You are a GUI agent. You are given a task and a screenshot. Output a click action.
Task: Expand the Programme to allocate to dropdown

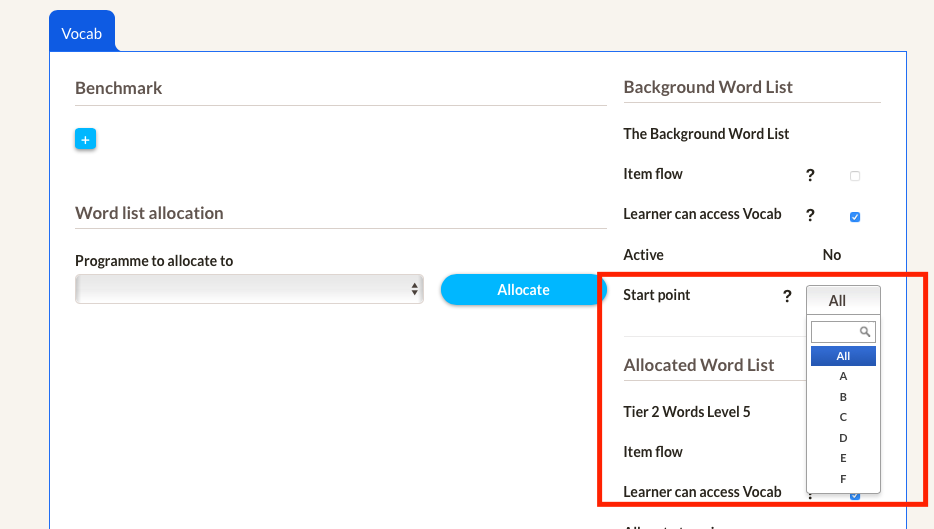click(249, 289)
